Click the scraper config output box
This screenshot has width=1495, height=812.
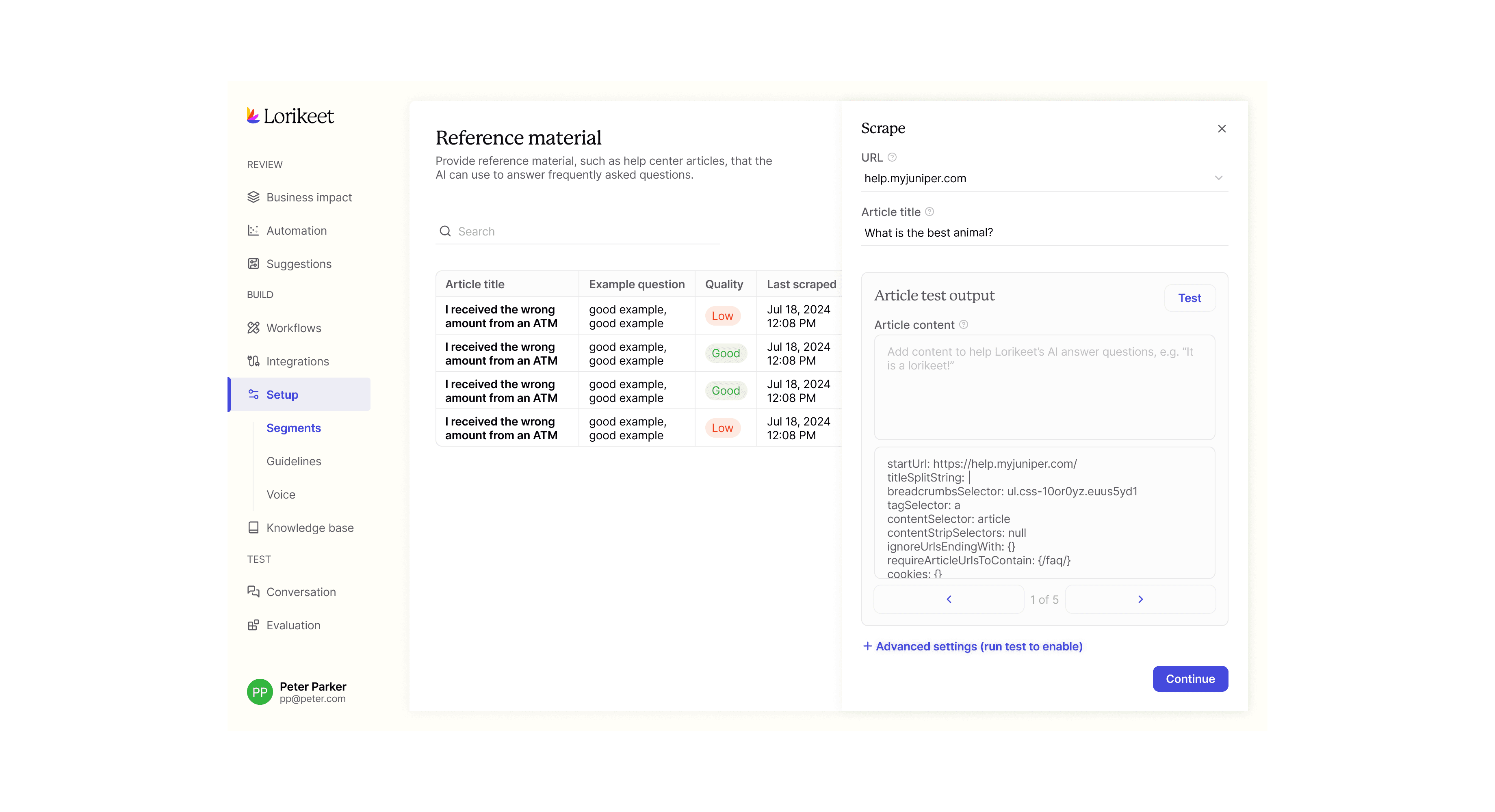click(1044, 512)
